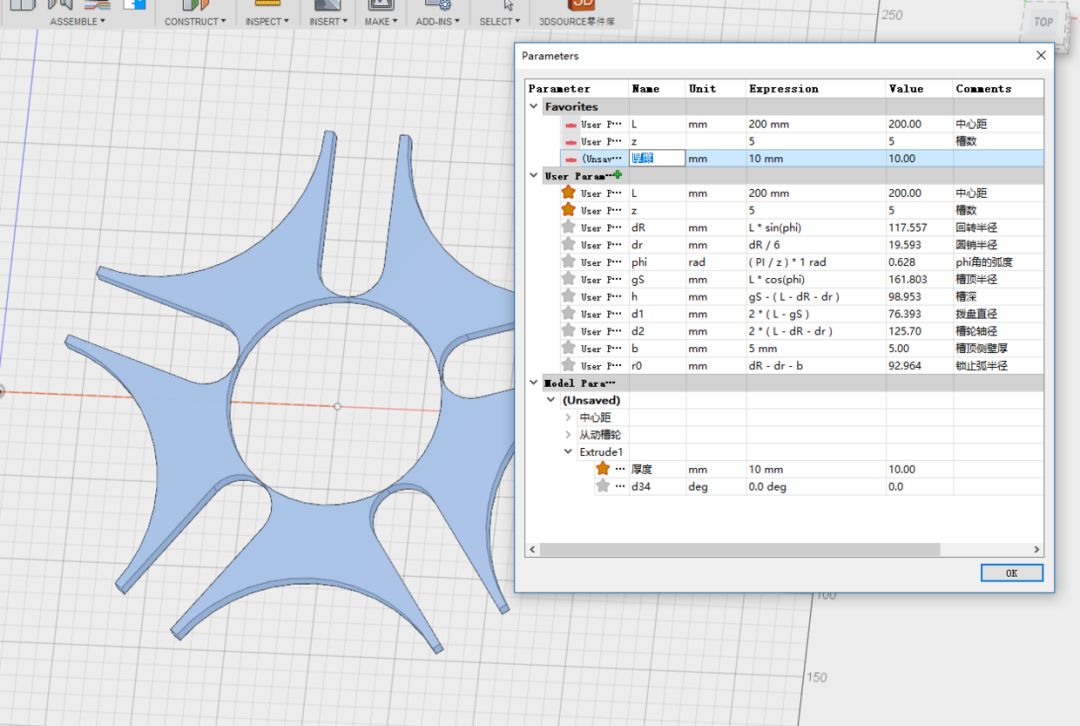Click the Comments column header

pyautogui.click(x=998, y=88)
